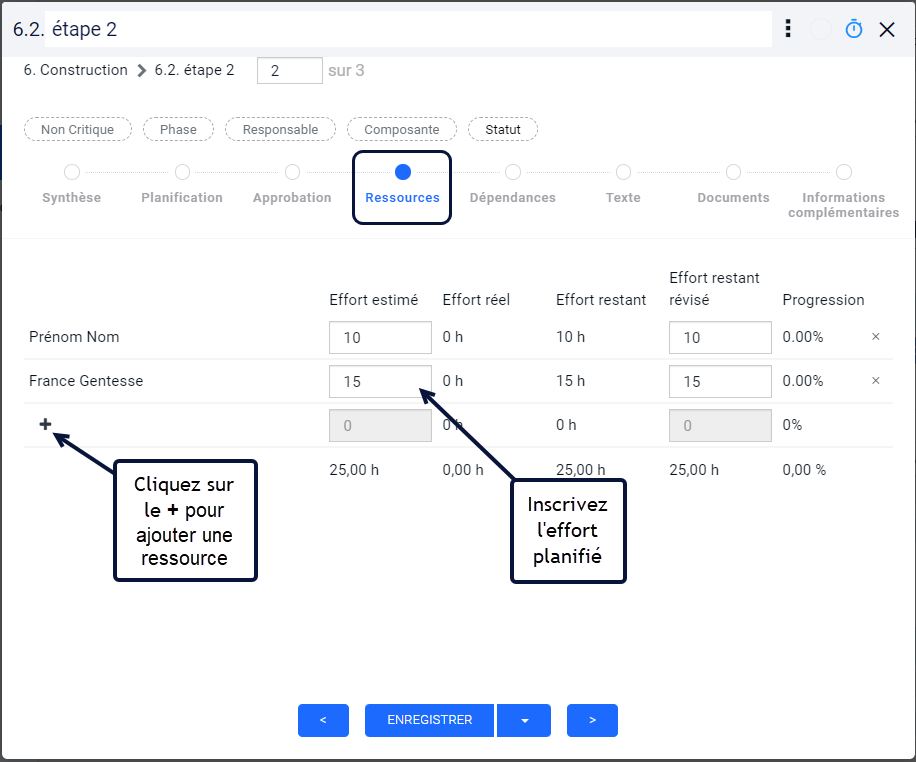
Task: Expand the Enregistrer dropdown arrow
Action: [x=524, y=721]
